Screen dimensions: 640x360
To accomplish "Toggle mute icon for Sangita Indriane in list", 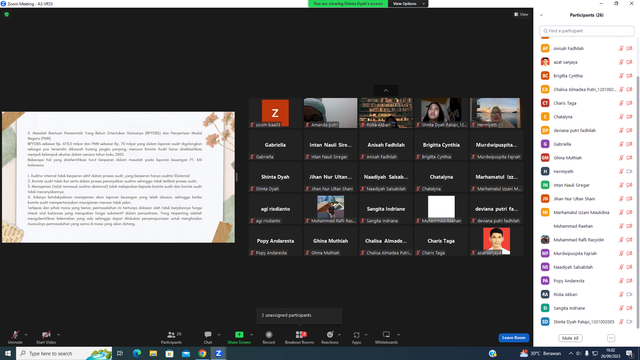I will click(621, 308).
